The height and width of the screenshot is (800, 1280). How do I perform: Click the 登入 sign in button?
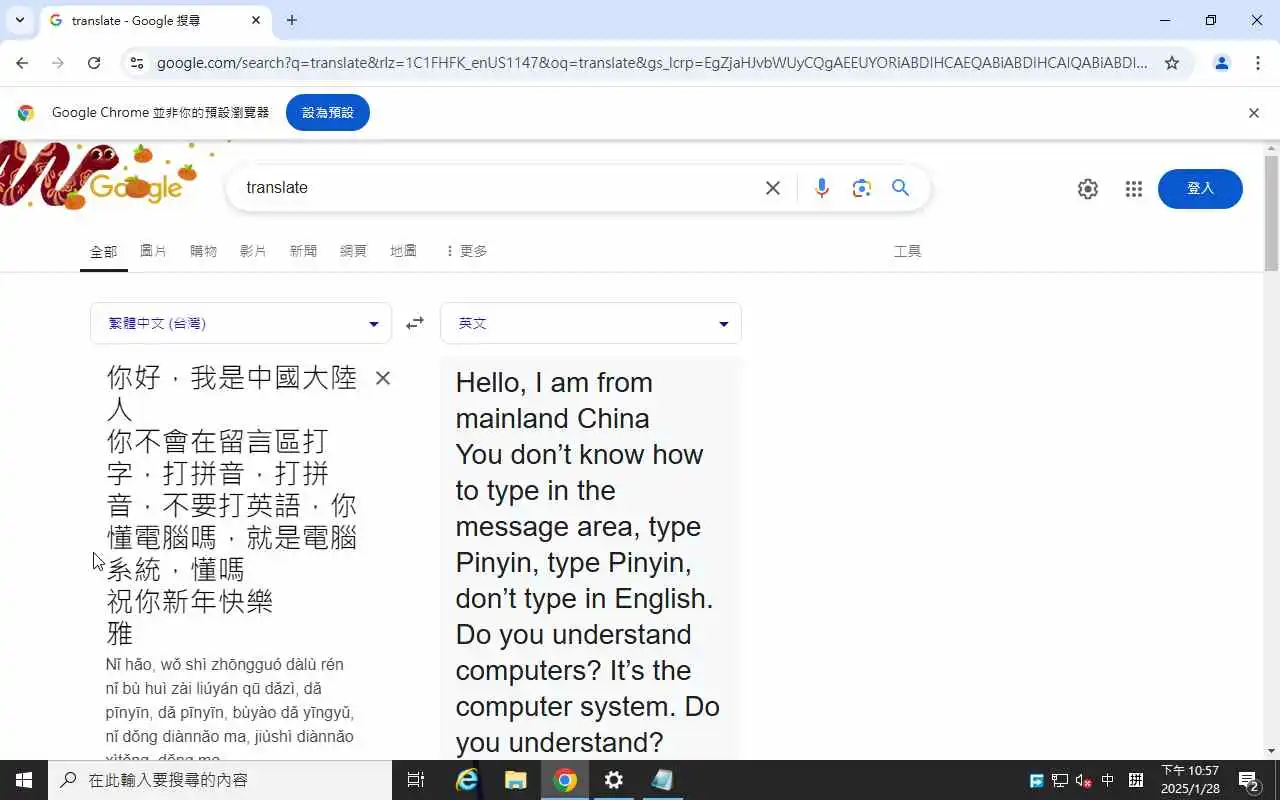pyautogui.click(x=1200, y=189)
